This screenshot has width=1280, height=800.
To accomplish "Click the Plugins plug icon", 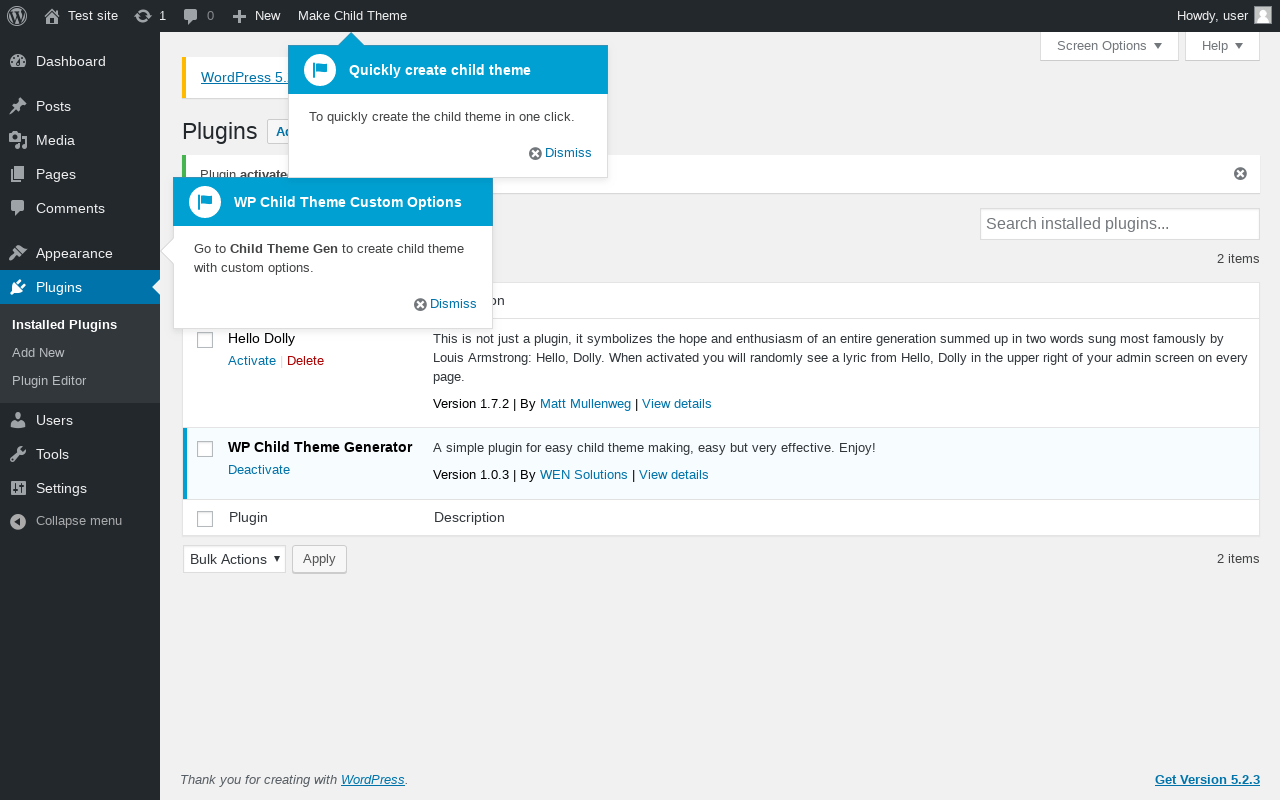I will 18,287.
